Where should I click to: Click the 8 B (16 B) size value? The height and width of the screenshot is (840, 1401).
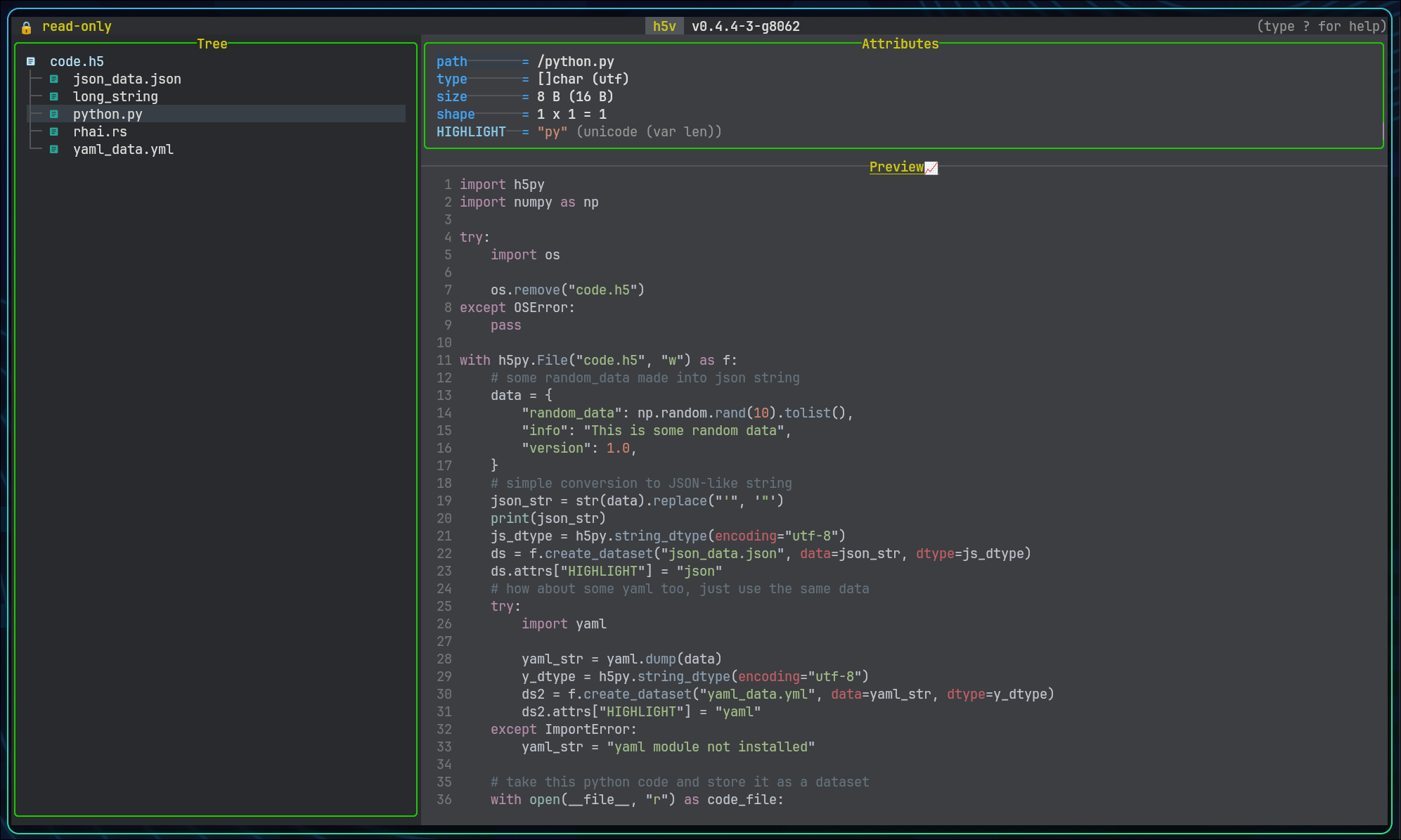[576, 96]
